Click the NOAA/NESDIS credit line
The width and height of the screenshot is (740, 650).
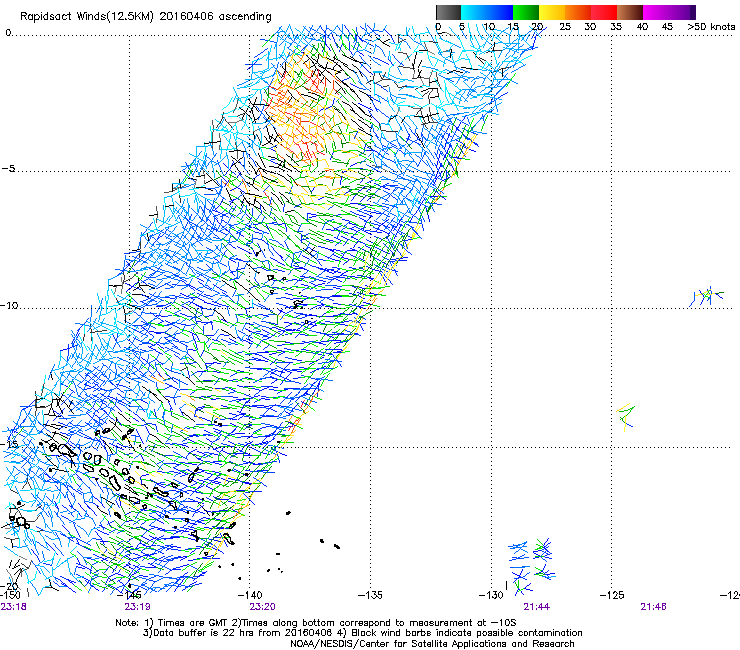pyautogui.click(x=432, y=644)
